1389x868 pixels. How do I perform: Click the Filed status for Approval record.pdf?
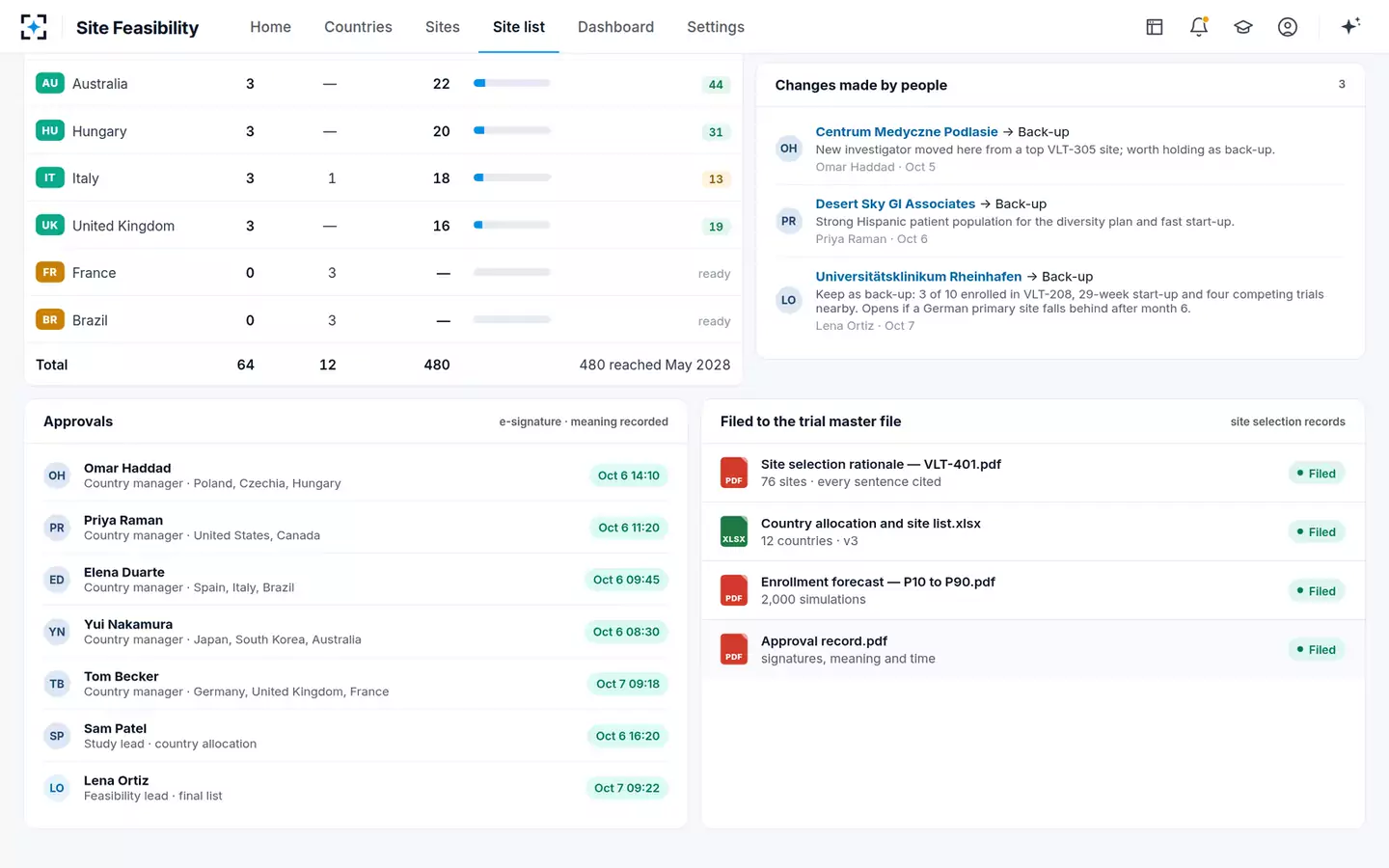(x=1317, y=650)
